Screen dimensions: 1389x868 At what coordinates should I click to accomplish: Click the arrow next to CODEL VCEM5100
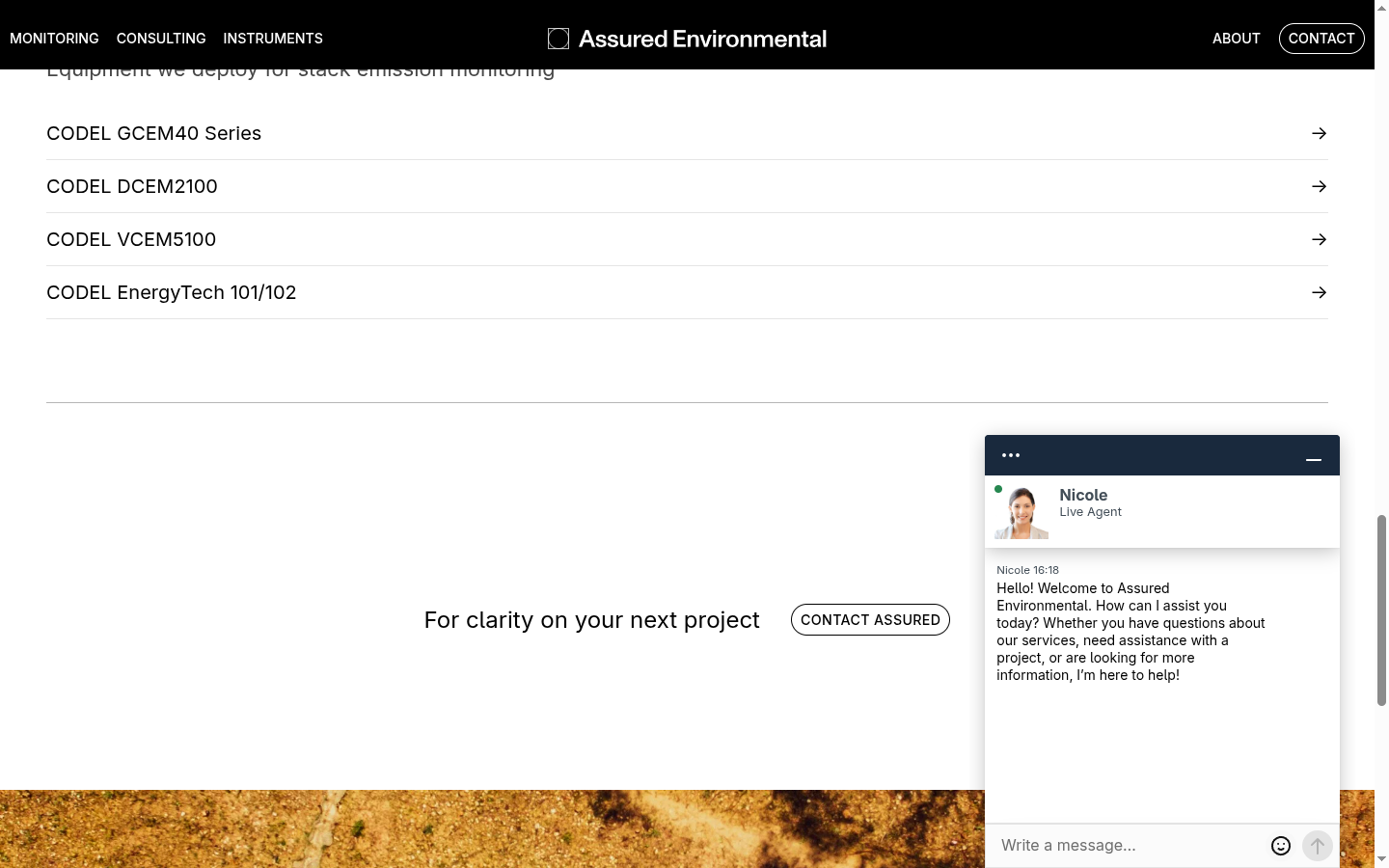click(x=1319, y=239)
